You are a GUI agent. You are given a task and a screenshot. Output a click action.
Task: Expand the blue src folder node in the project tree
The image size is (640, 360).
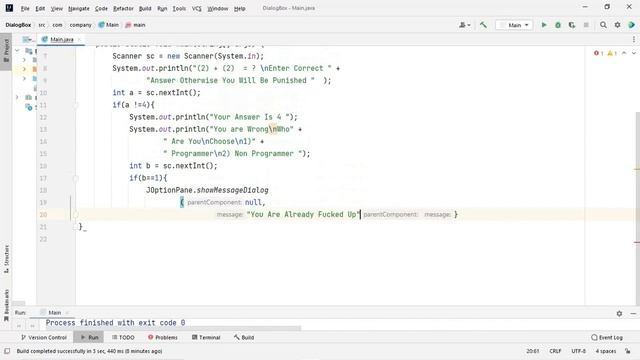[x=24, y=78]
